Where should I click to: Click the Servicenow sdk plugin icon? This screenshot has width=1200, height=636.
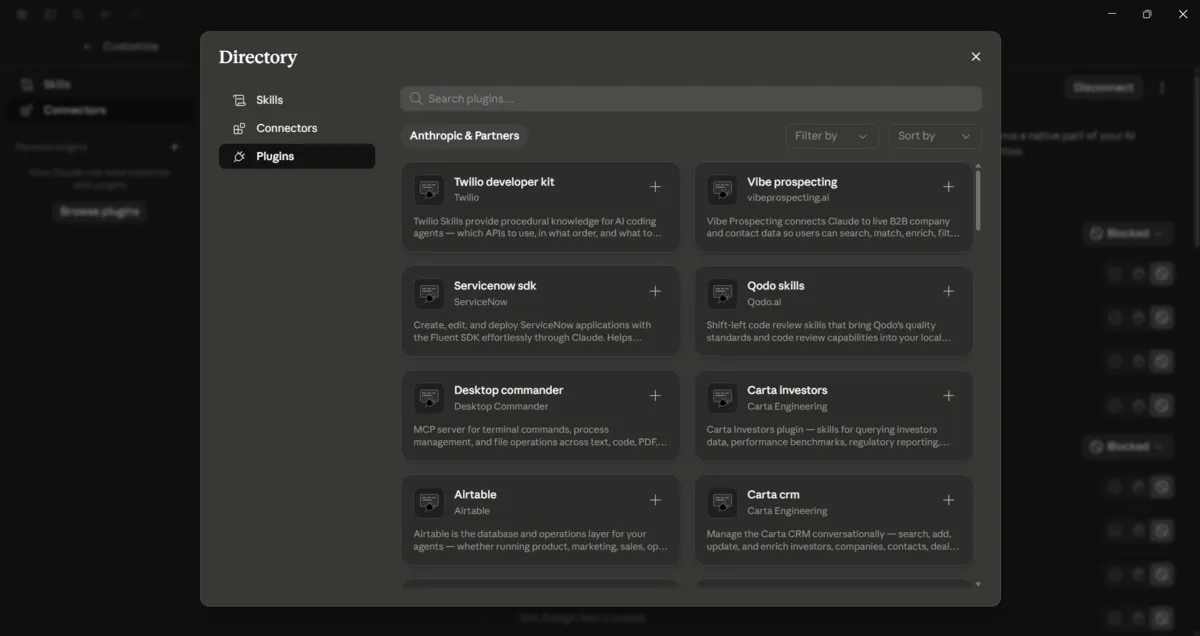click(x=429, y=293)
